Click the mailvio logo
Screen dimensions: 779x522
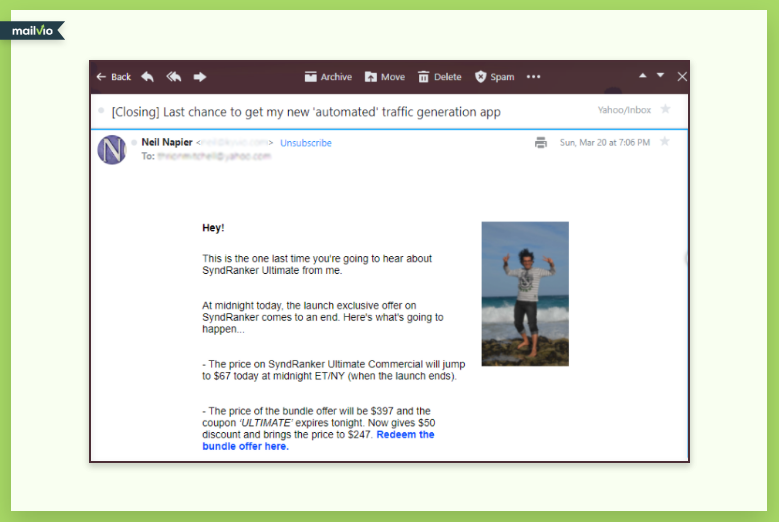(x=32, y=31)
